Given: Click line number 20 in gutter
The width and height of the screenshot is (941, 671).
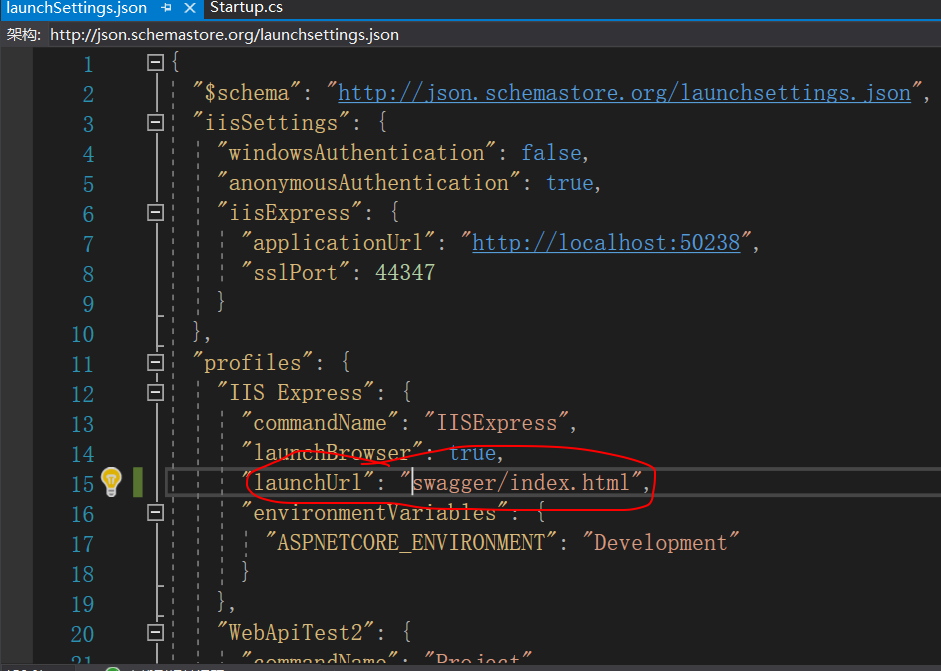Looking at the screenshot, I should (x=83, y=634).
